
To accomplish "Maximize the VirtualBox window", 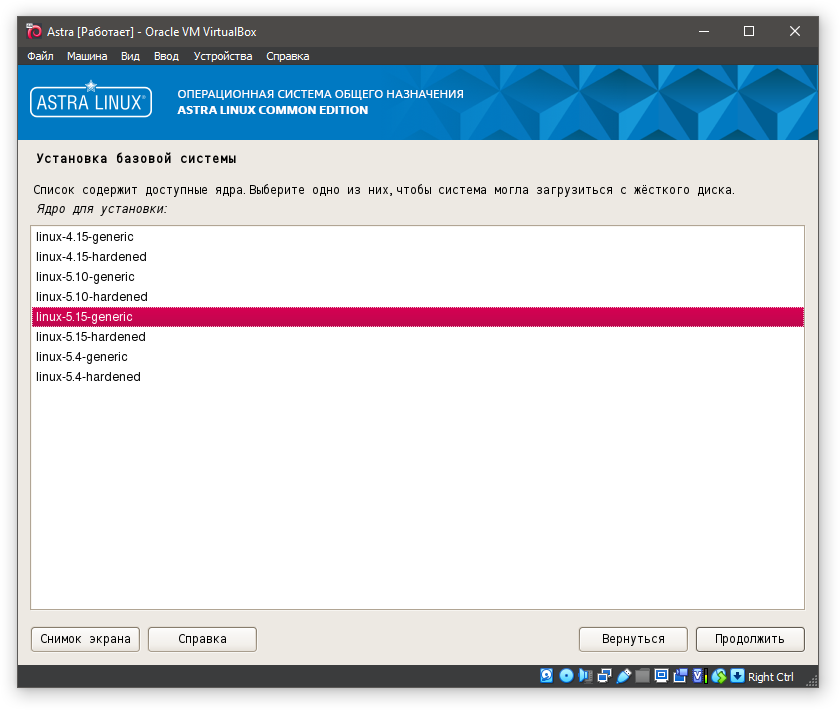I will (x=749, y=32).
